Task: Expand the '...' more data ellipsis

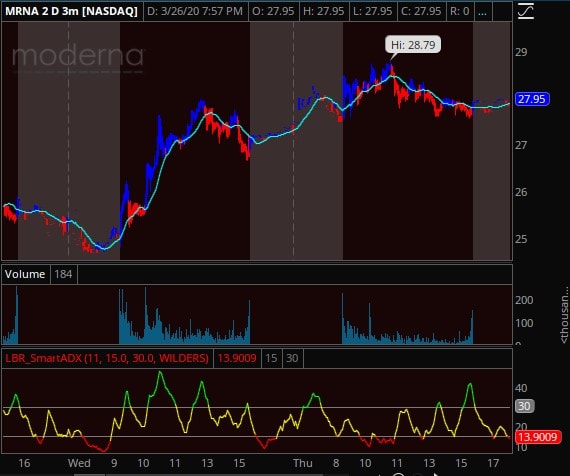Action: click(x=482, y=11)
